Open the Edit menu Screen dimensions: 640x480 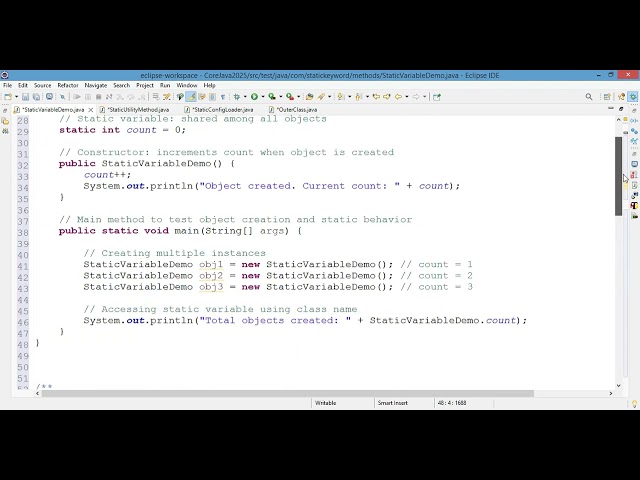[23, 85]
